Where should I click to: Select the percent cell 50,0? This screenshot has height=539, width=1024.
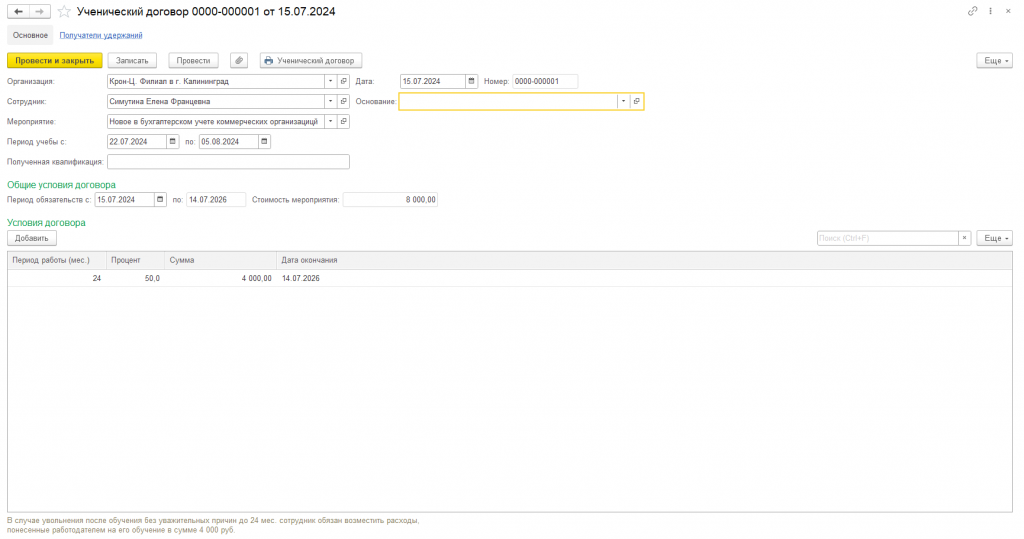click(x=135, y=278)
